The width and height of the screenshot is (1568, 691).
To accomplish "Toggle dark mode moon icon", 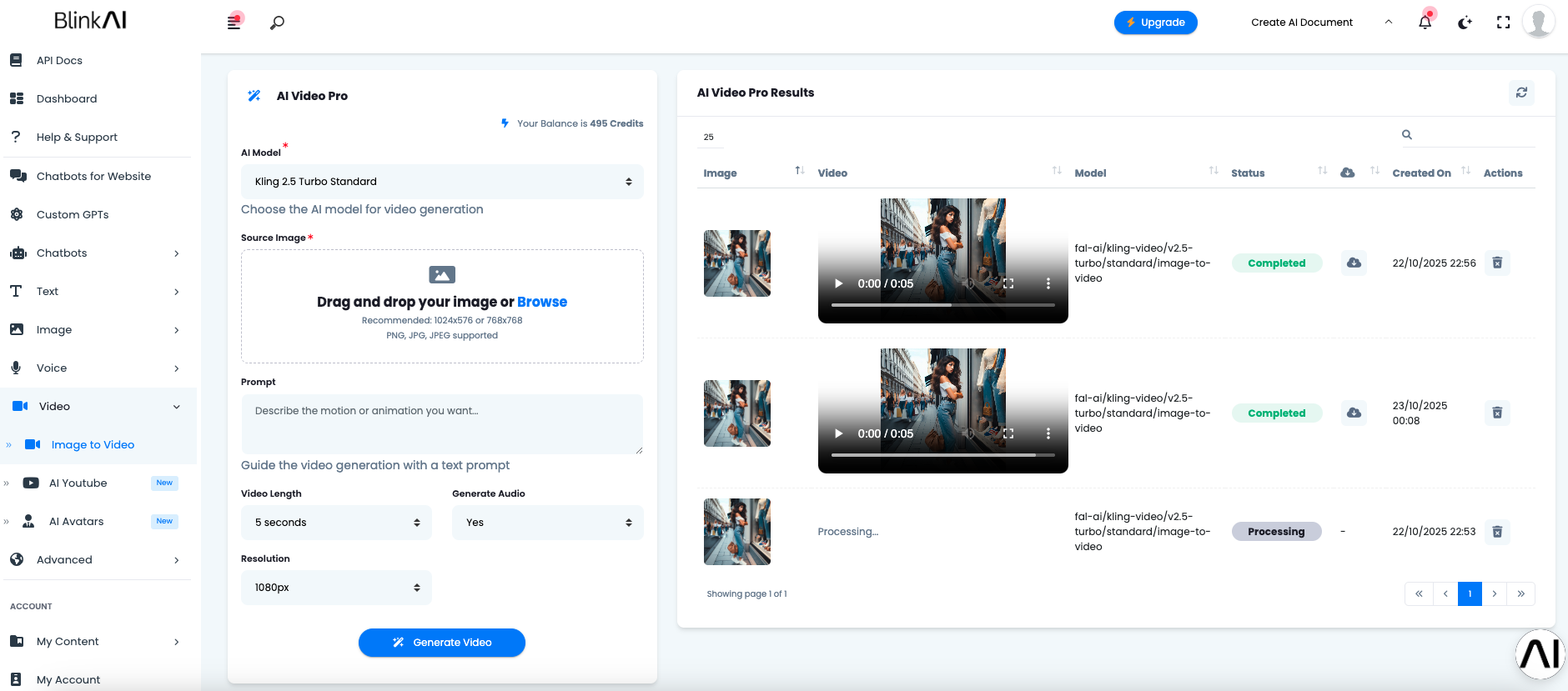I will click(x=1464, y=23).
